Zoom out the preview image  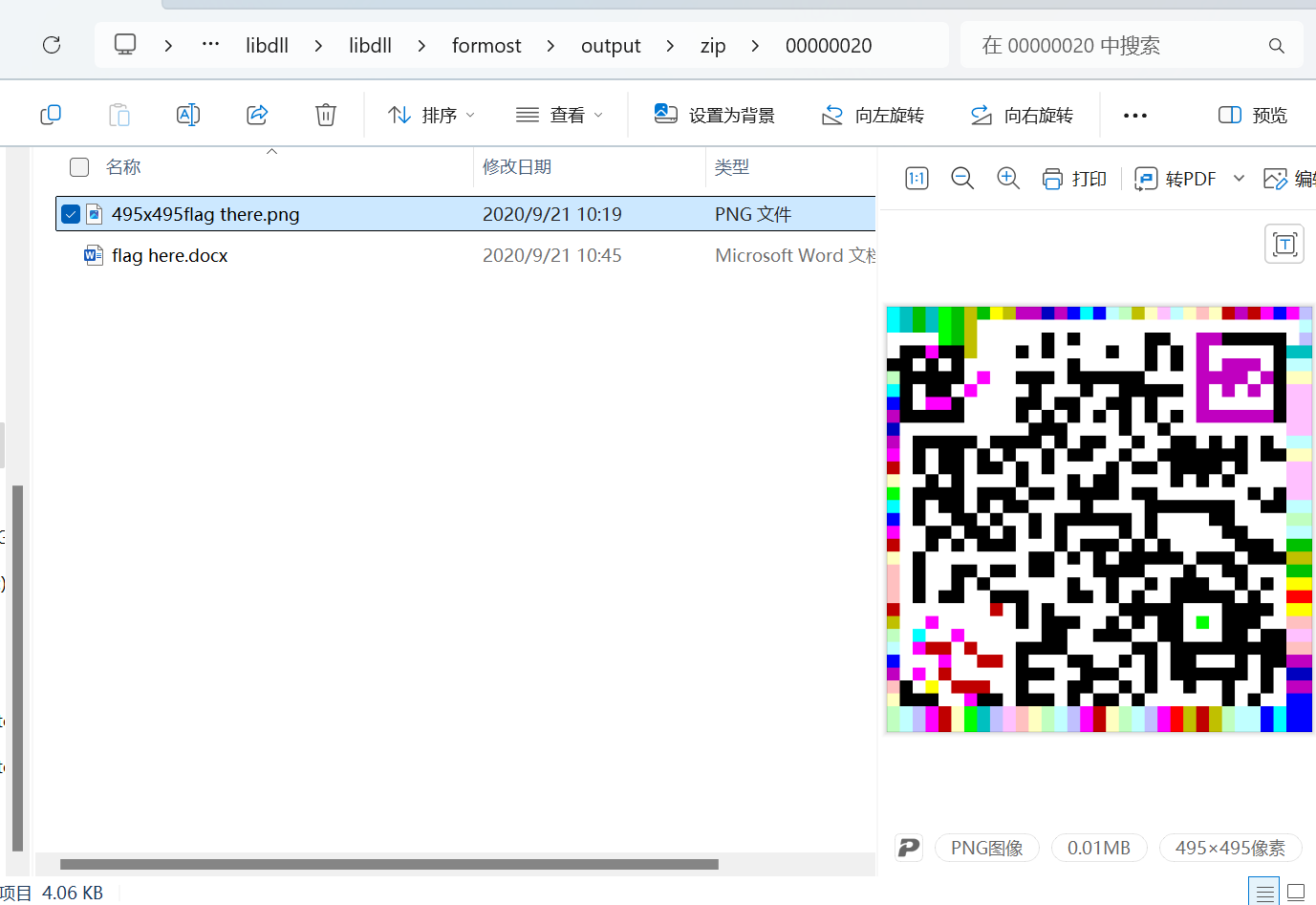coord(962,179)
